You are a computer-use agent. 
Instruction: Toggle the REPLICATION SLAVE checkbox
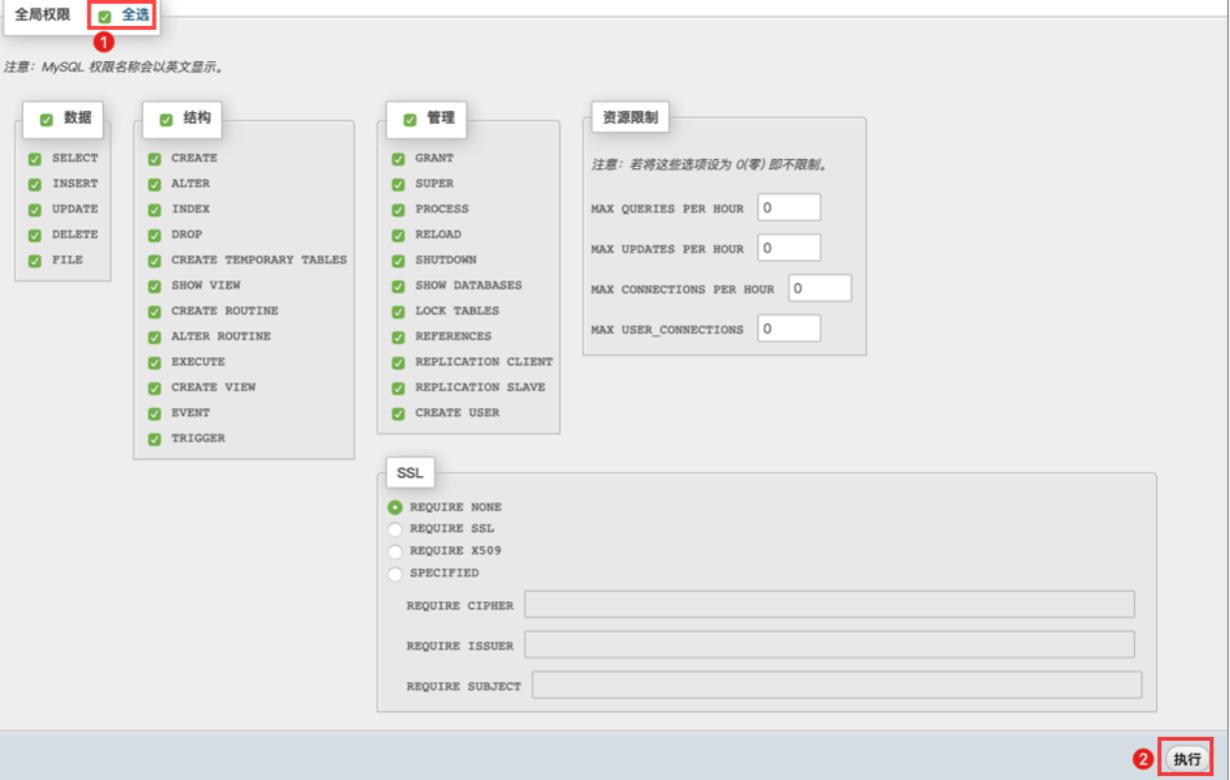[398, 387]
